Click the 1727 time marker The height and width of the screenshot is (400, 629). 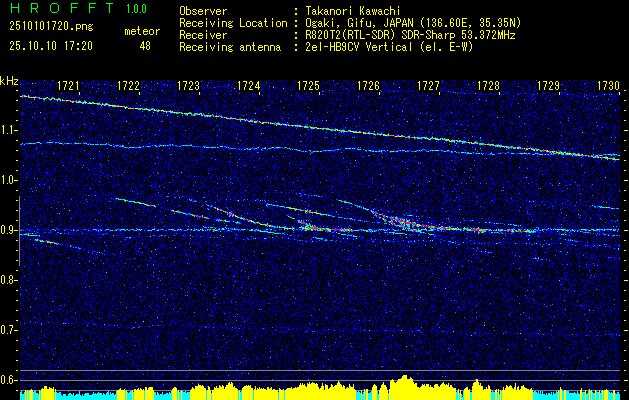[x=428, y=87]
